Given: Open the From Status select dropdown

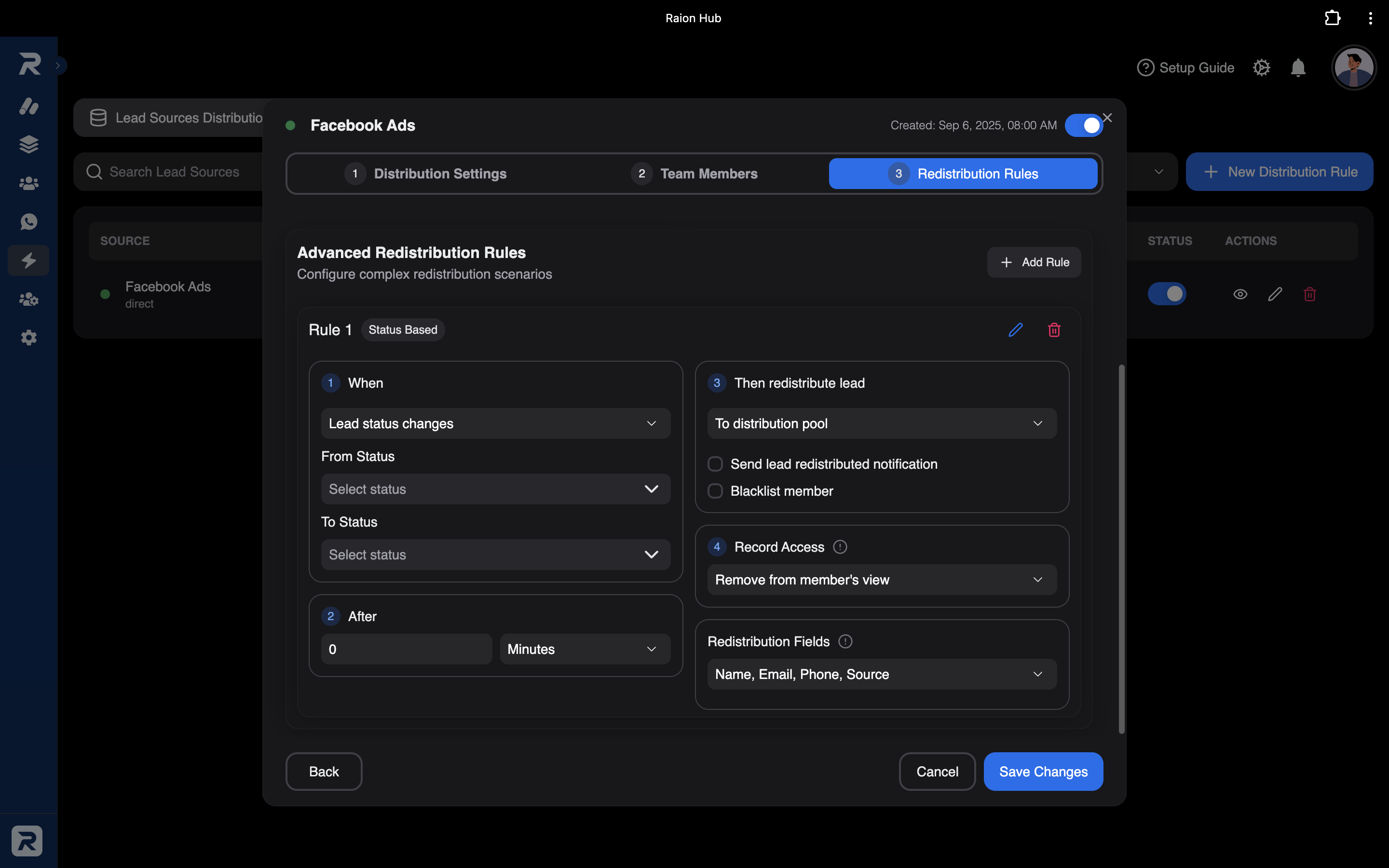Looking at the screenshot, I should (495, 489).
